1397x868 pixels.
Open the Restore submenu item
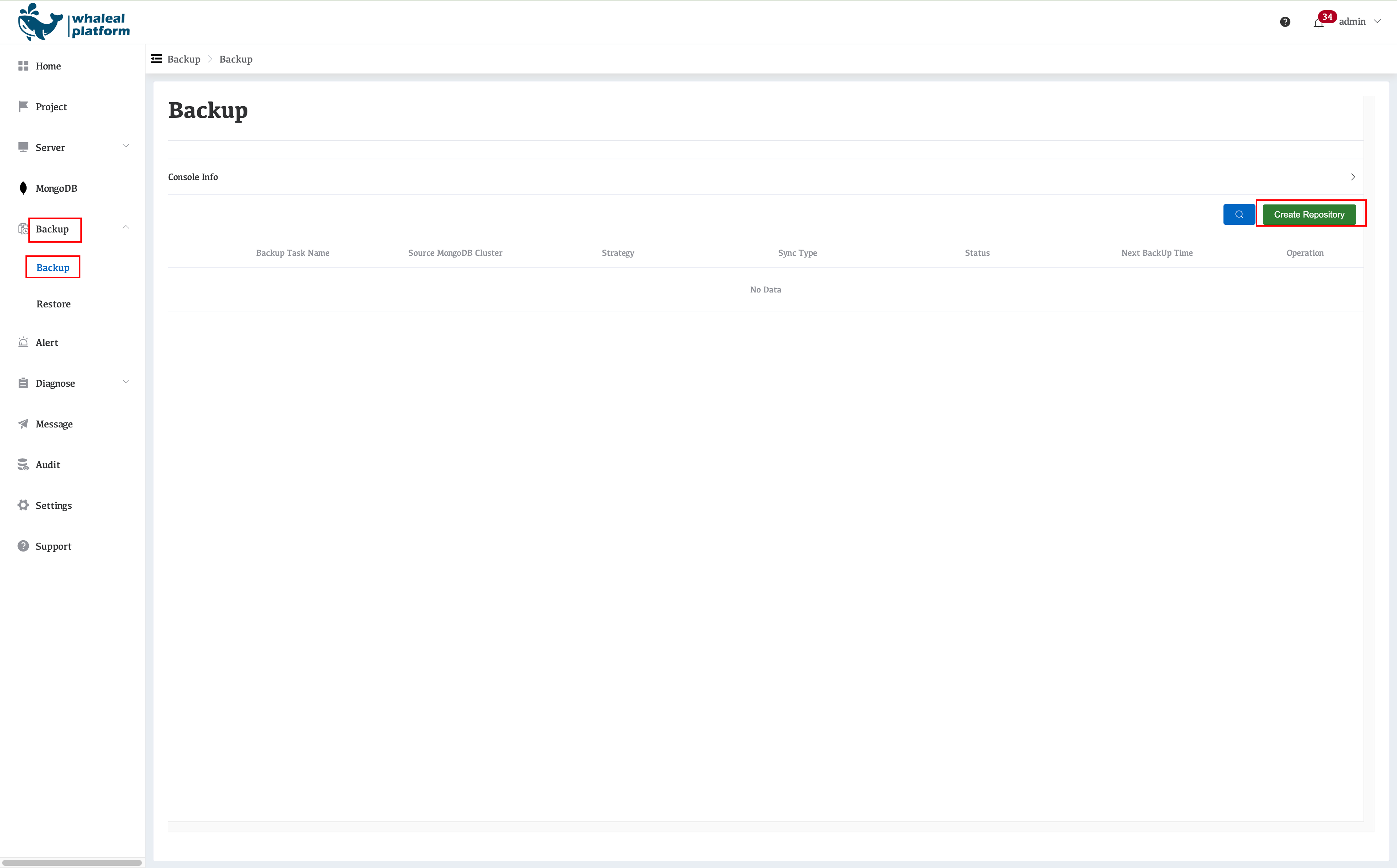pos(53,304)
